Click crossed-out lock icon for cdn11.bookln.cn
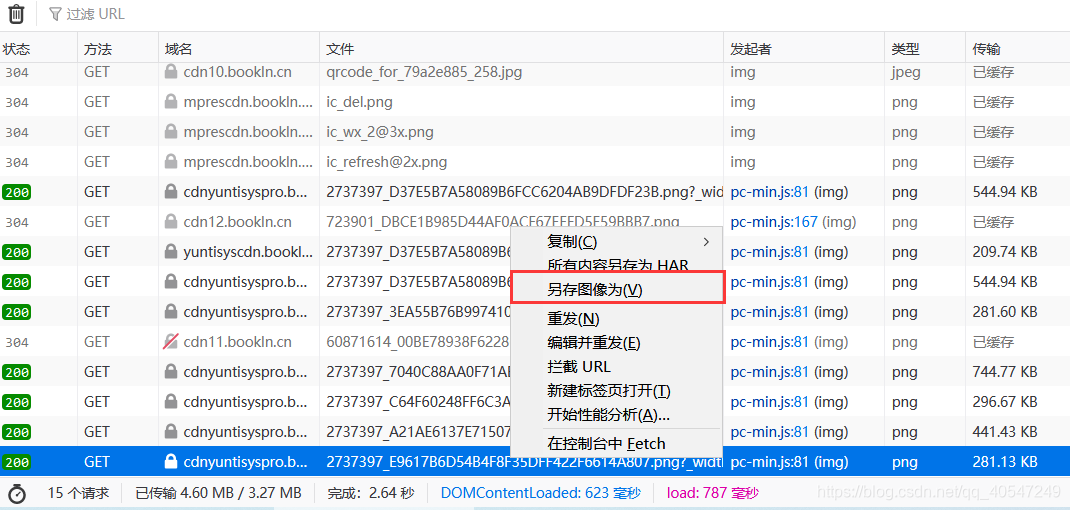This screenshot has height=510, width=1070. pyautogui.click(x=171, y=342)
